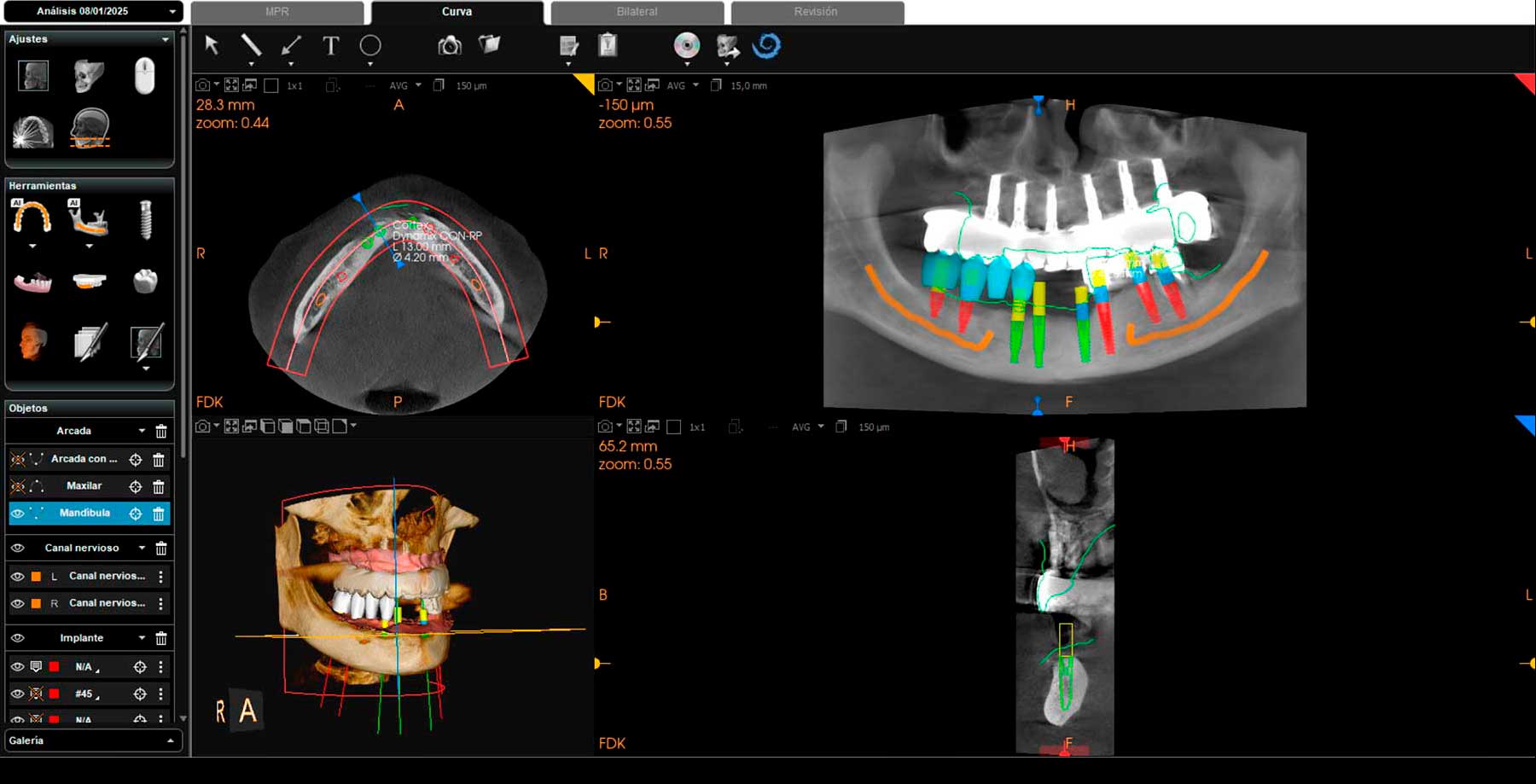The width and height of the screenshot is (1536, 784).
Task: Click the CD disc export icon
Action: tap(686, 45)
